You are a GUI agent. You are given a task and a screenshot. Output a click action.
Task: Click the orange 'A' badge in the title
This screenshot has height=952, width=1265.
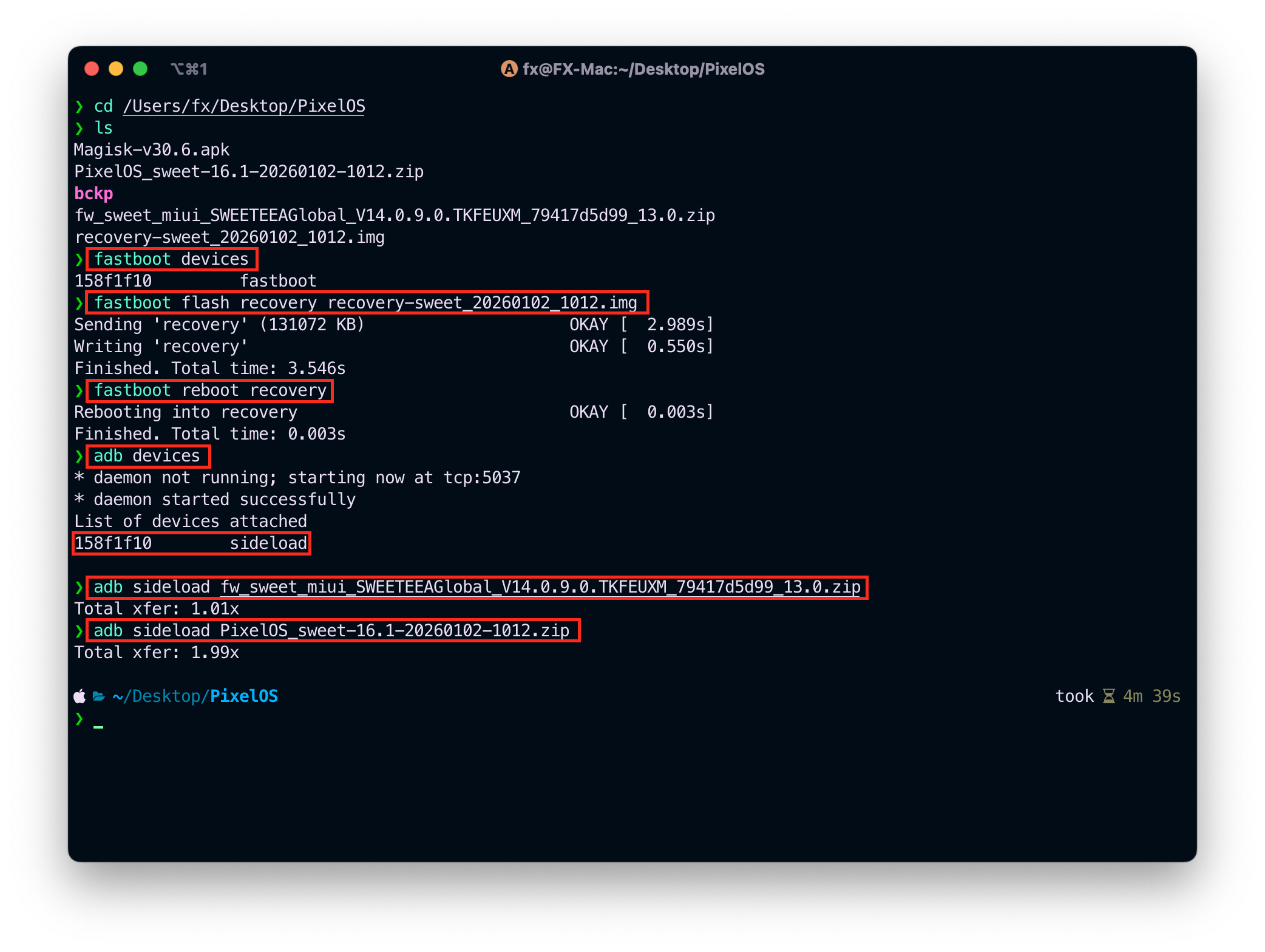509,69
